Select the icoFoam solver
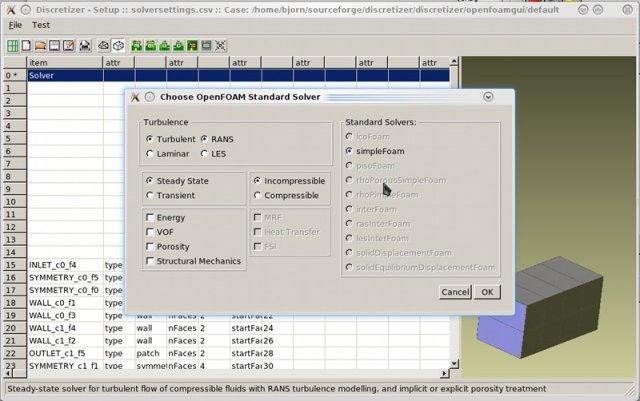This screenshot has height=401, width=640. tap(367, 136)
